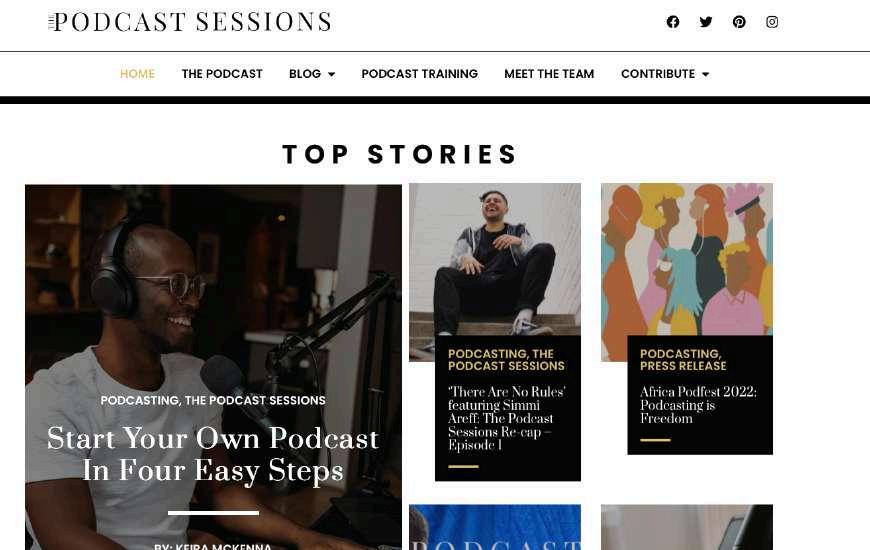Expand the Blog dropdown arrow

(332, 74)
